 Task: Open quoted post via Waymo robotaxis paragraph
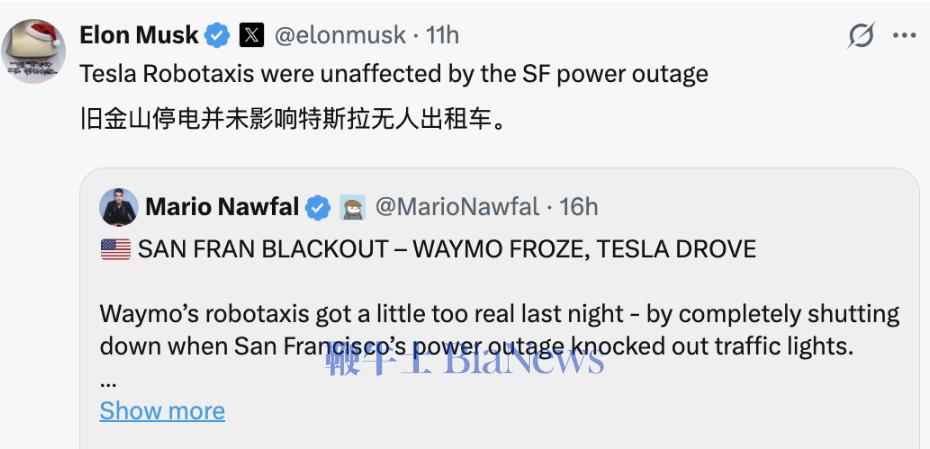[x=499, y=329]
